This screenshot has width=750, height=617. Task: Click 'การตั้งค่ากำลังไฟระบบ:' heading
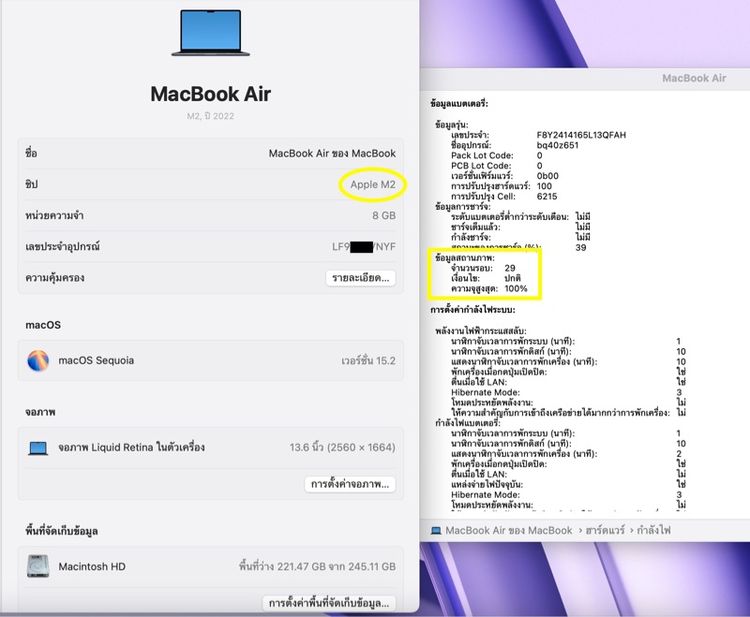click(473, 310)
